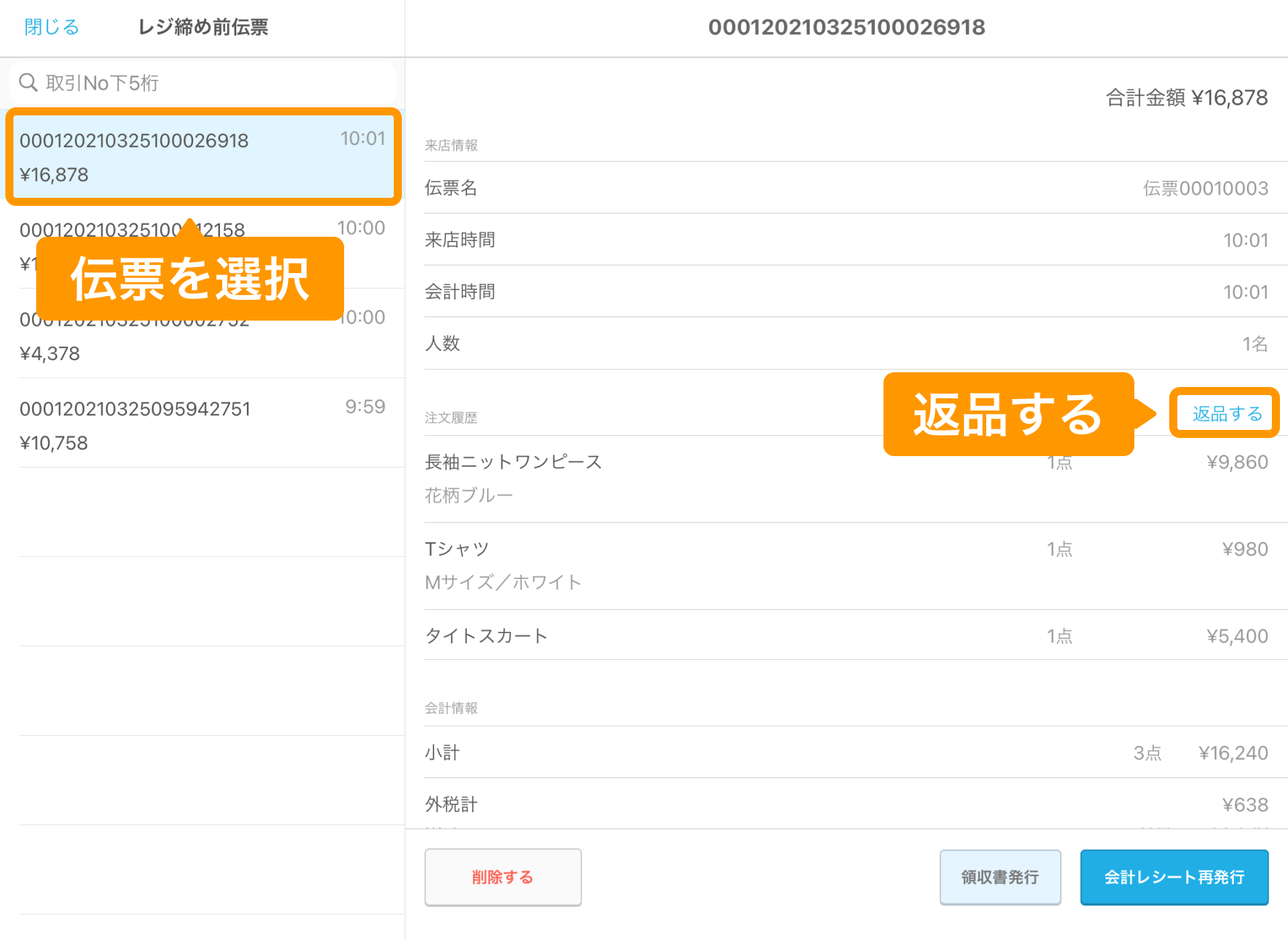The height and width of the screenshot is (939, 1288).
Task: Click 閉じる to close the screen
Action: 50,27
